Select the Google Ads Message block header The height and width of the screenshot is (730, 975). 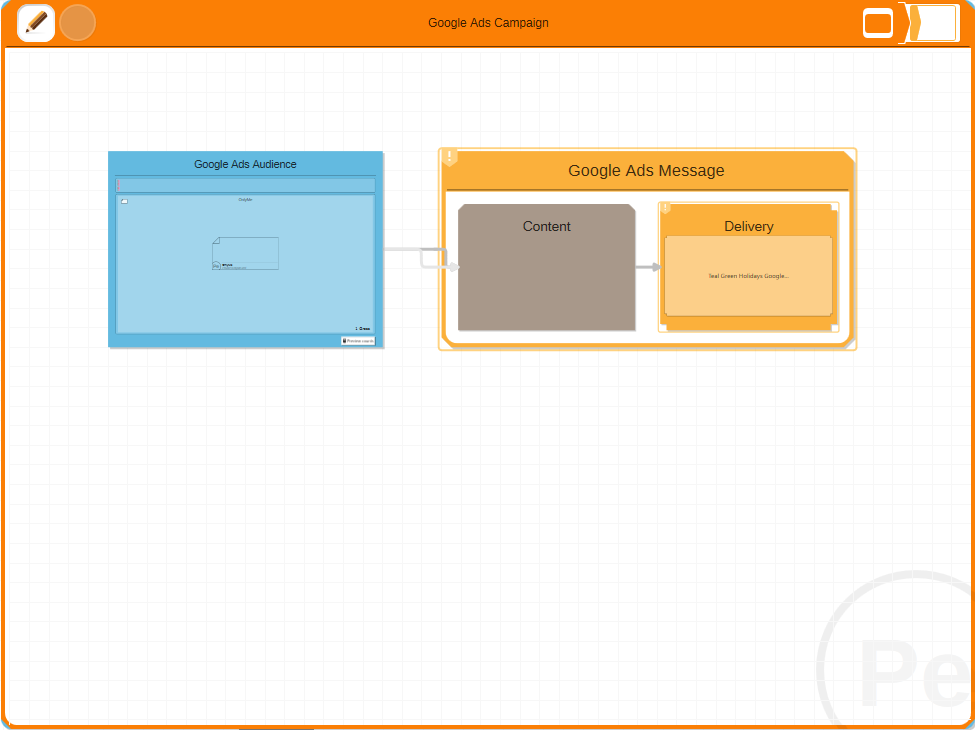tap(647, 170)
